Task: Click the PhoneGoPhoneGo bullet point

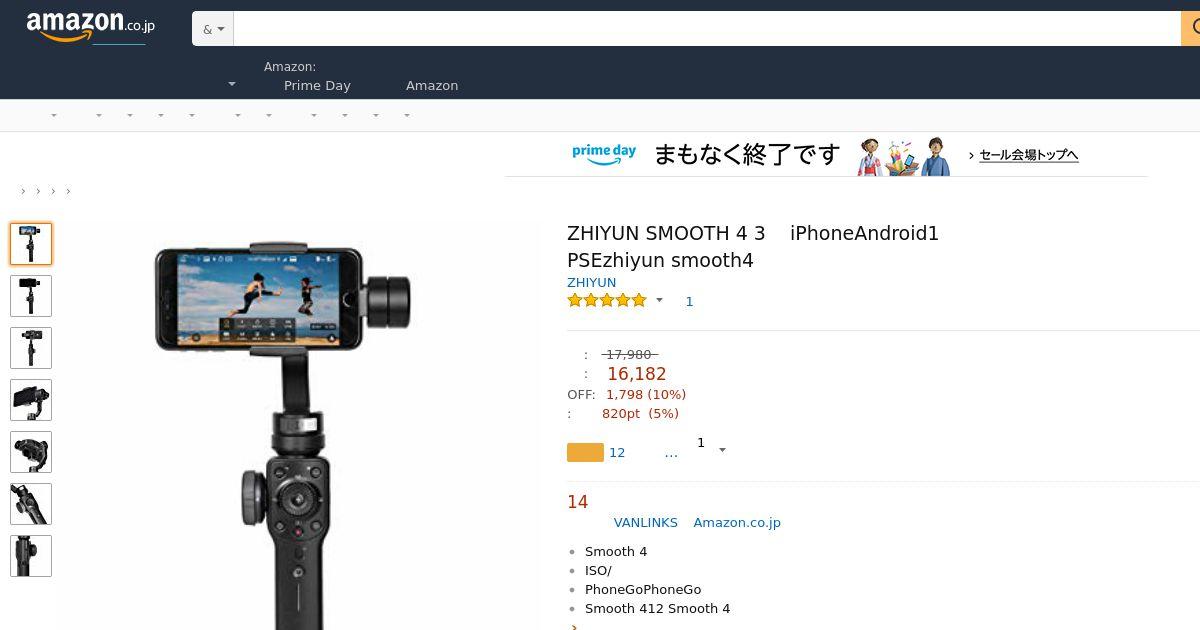Action: pyautogui.click(x=643, y=590)
